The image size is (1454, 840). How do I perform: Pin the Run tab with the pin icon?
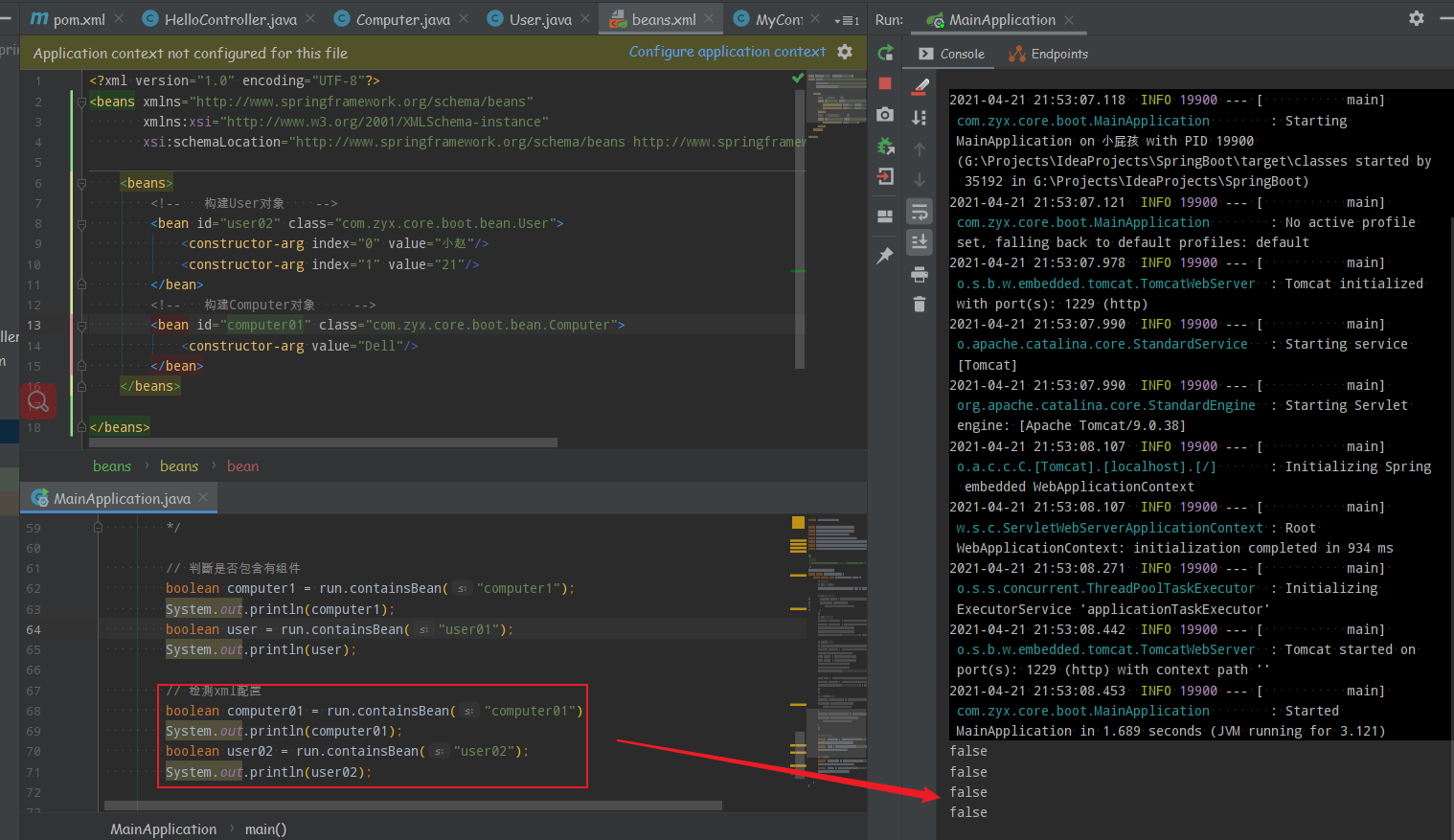click(885, 256)
